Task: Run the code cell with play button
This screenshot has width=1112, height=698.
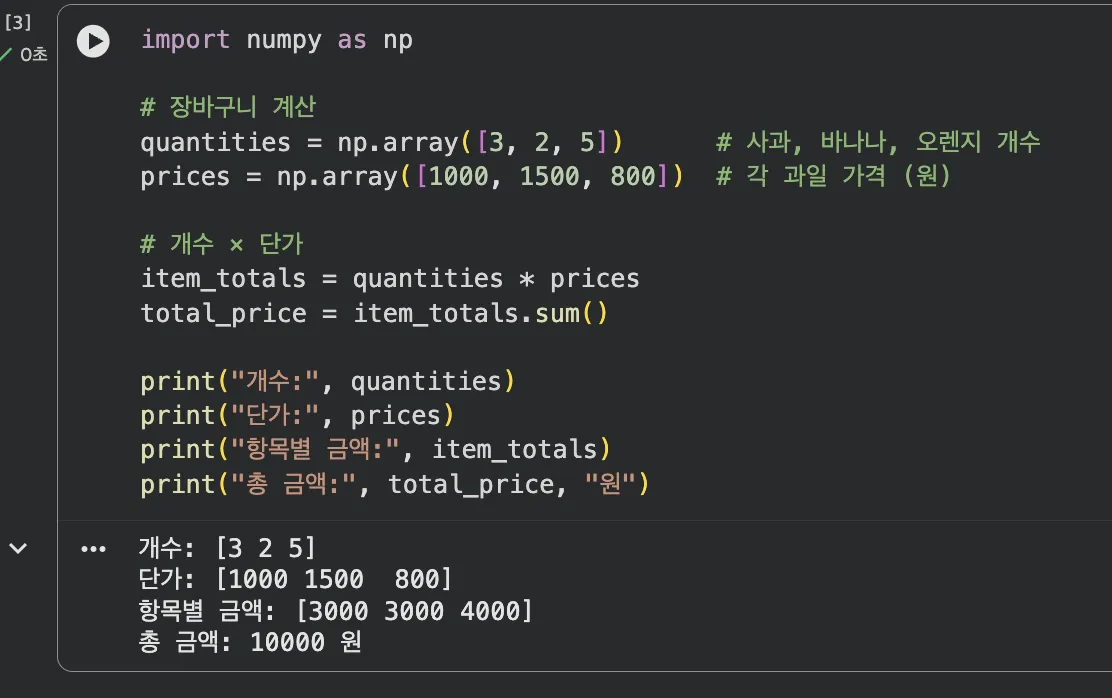Action: click(93, 41)
